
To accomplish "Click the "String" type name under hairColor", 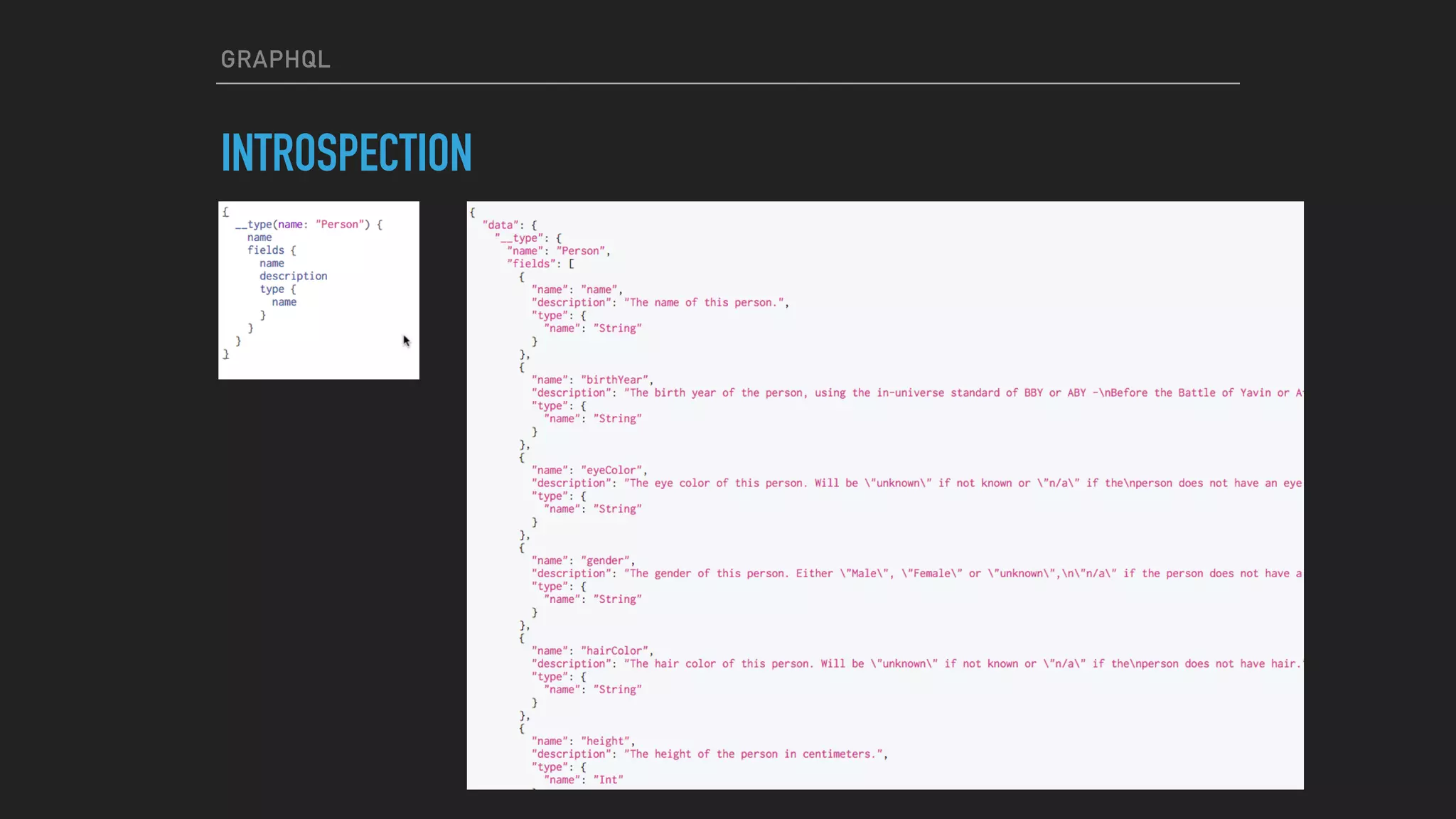I will [617, 690].
